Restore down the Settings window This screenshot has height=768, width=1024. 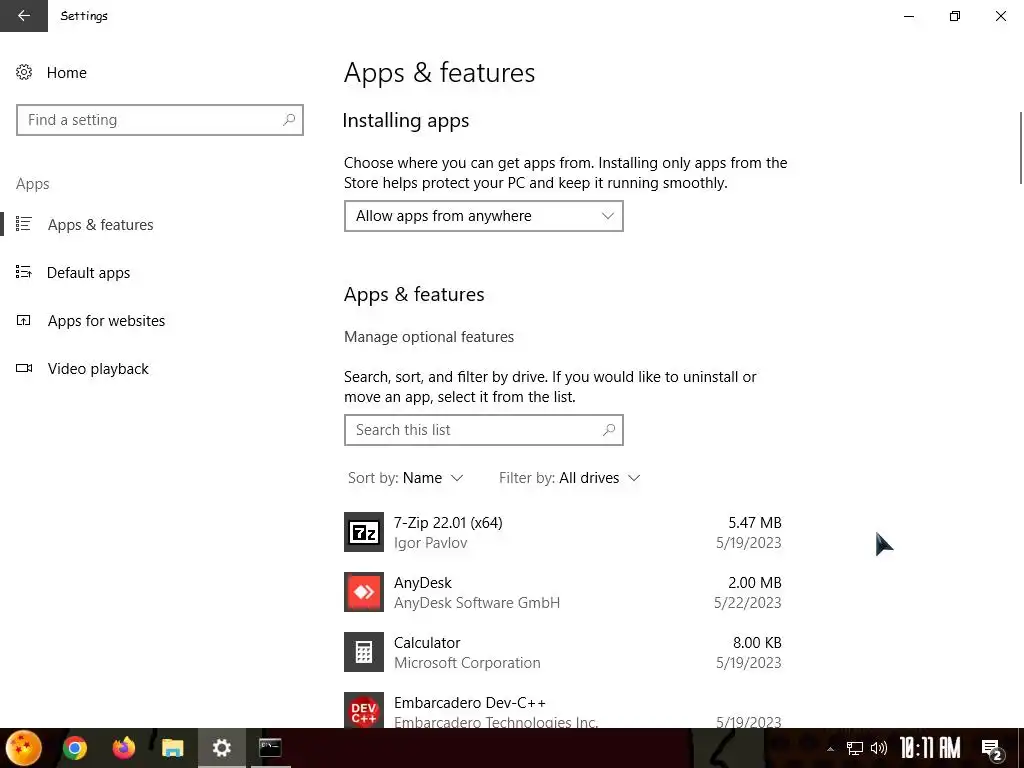tap(955, 16)
